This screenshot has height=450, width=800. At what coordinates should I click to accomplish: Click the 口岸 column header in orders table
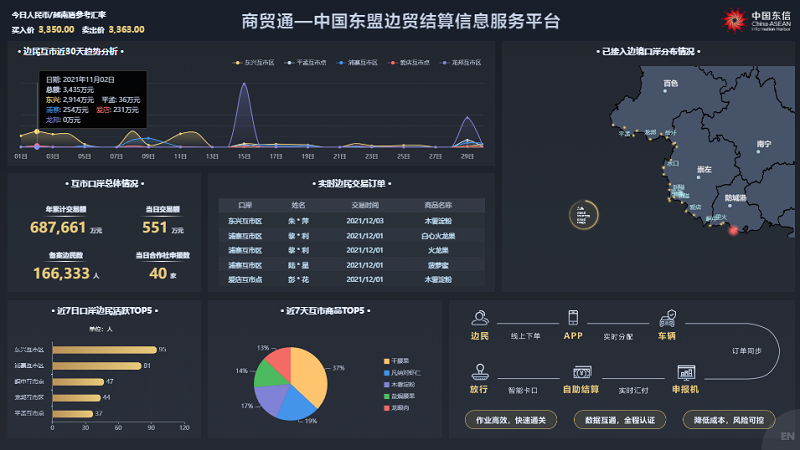click(245, 205)
